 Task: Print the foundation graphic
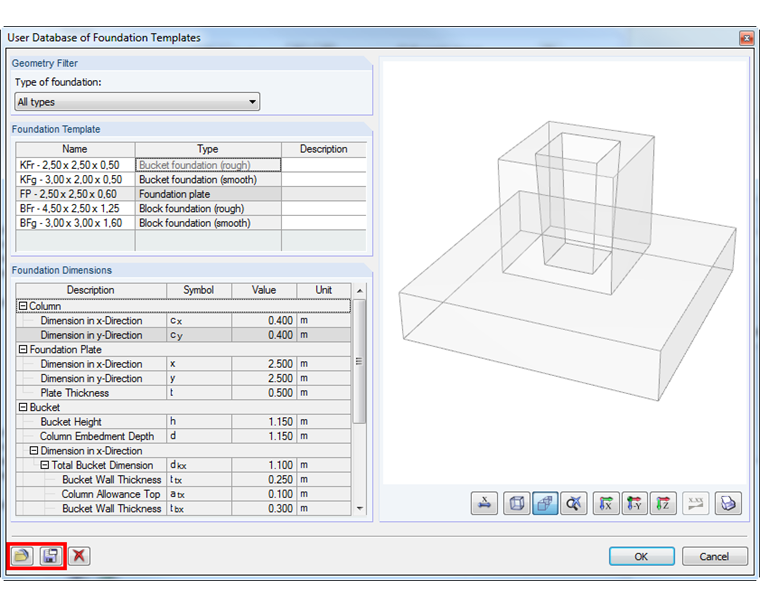pyautogui.click(x=728, y=503)
